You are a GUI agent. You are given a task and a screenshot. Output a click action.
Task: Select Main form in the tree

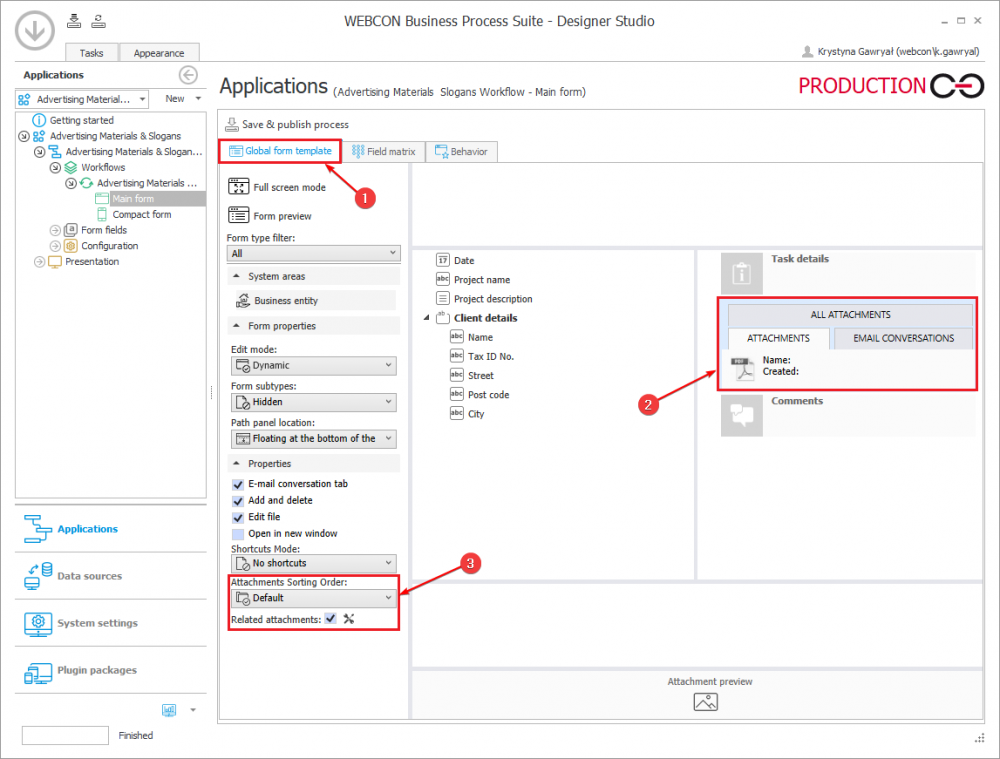pos(133,198)
